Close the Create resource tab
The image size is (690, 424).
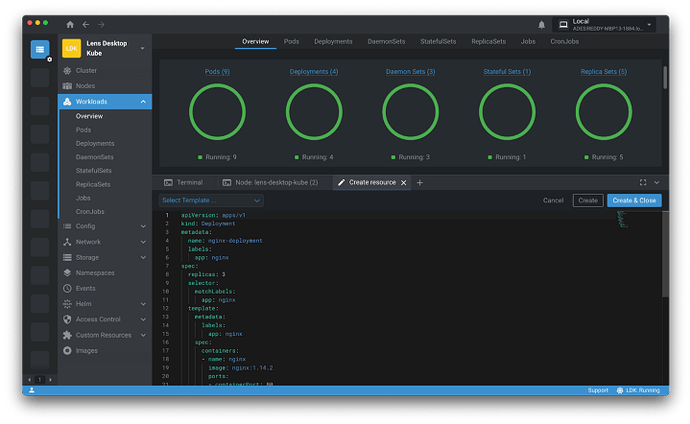coord(404,183)
